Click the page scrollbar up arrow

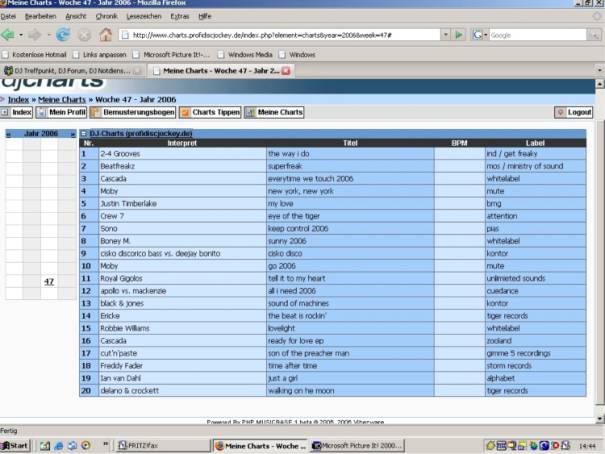point(600,83)
